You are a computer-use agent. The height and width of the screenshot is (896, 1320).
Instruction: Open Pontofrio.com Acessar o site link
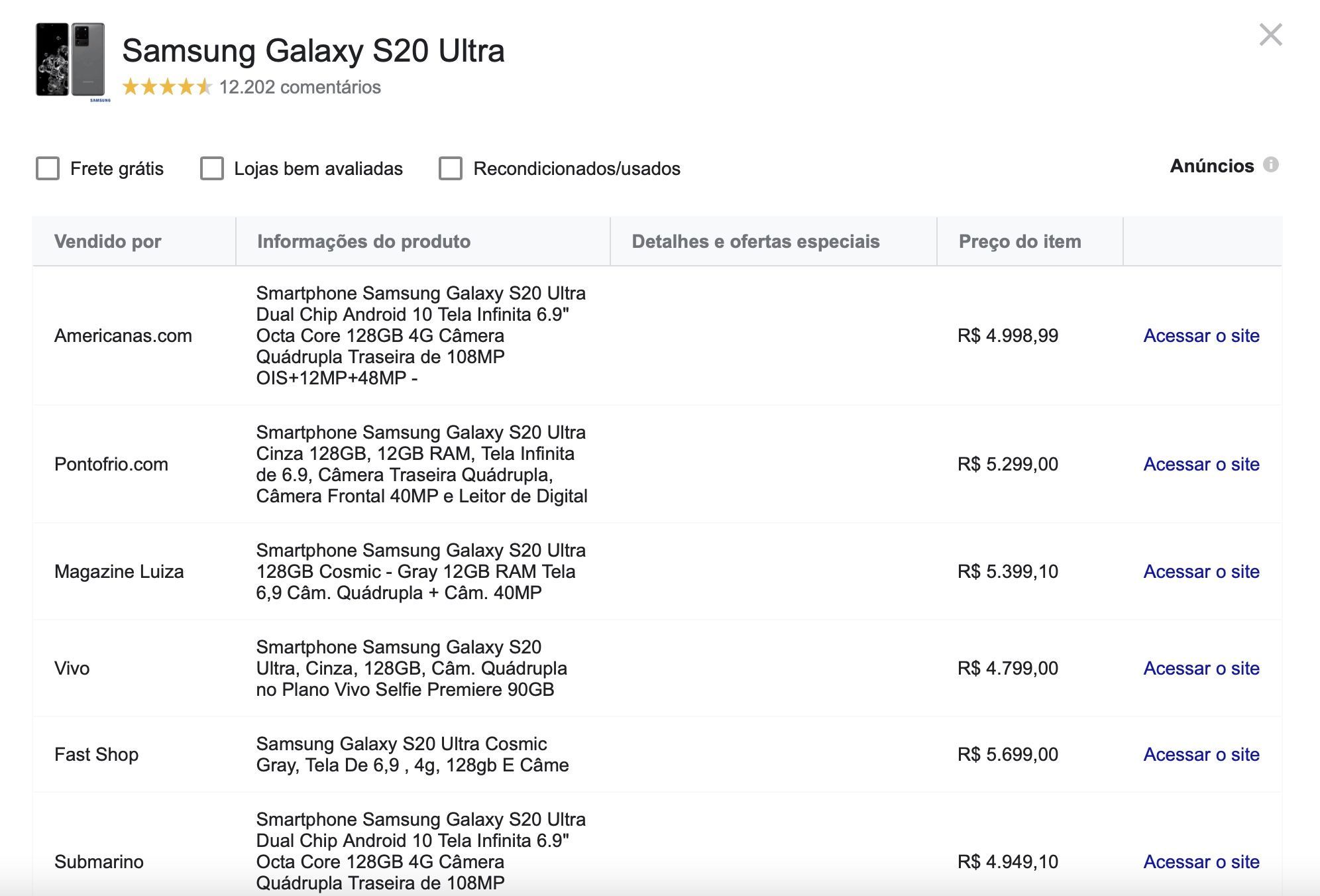pos(1201,464)
